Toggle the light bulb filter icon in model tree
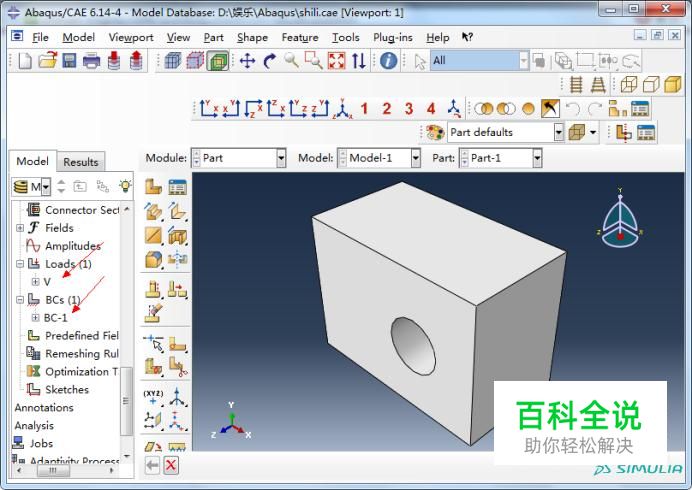 point(125,186)
